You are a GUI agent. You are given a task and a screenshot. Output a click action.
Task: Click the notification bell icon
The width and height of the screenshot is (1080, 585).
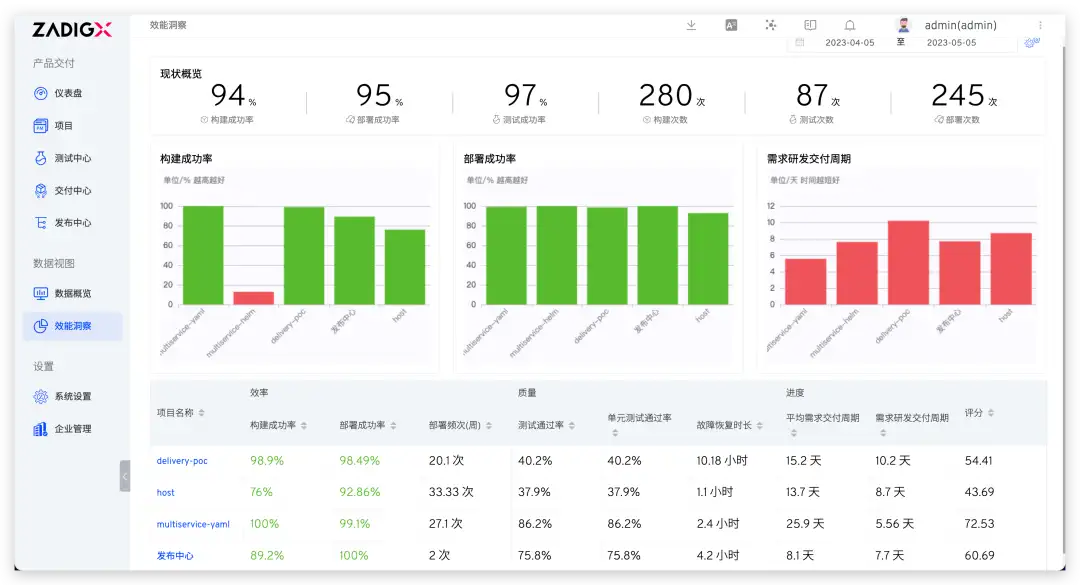click(x=851, y=24)
